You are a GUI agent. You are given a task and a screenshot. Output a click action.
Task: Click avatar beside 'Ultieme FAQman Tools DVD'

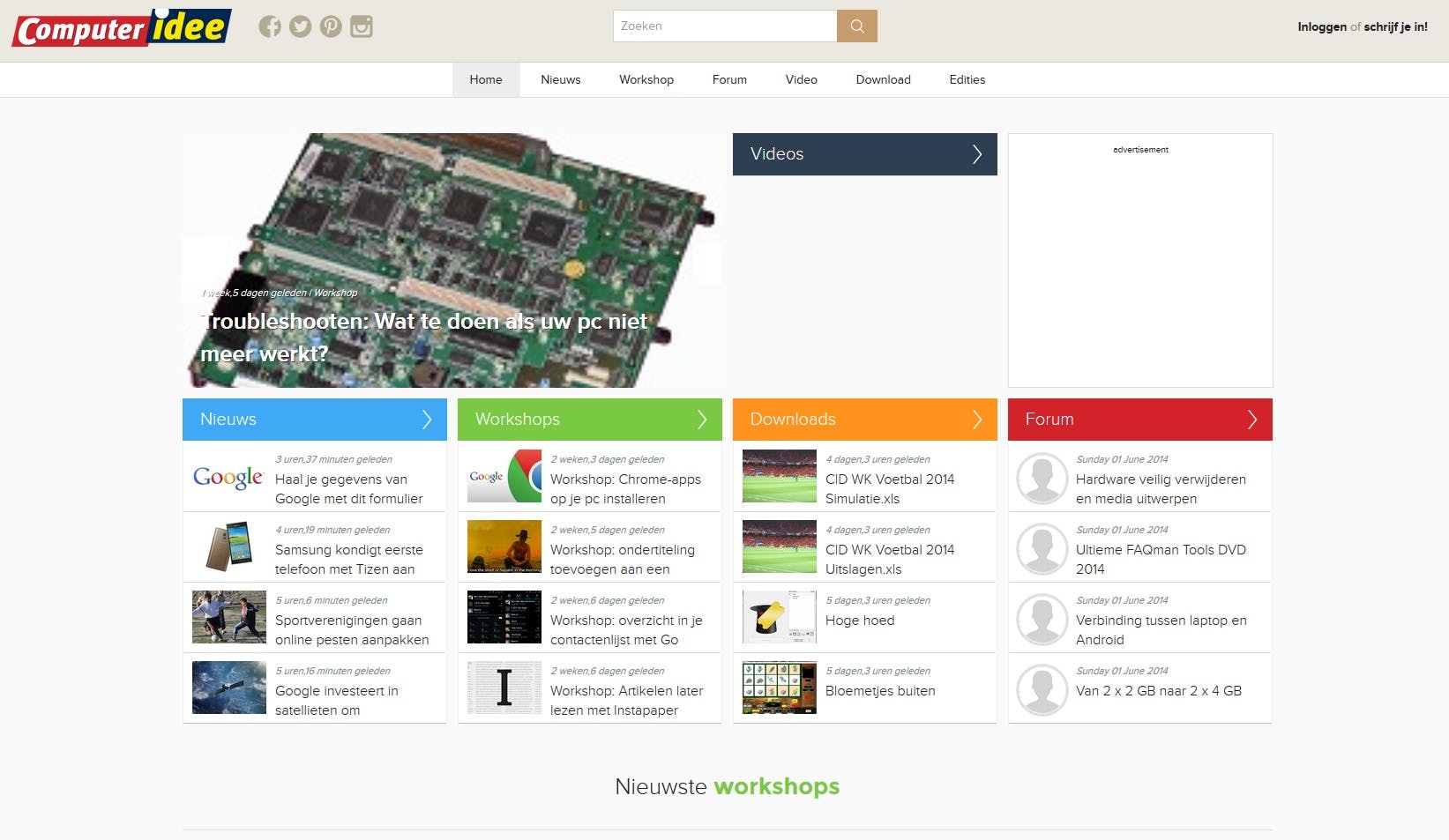(x=1042, y=548)
